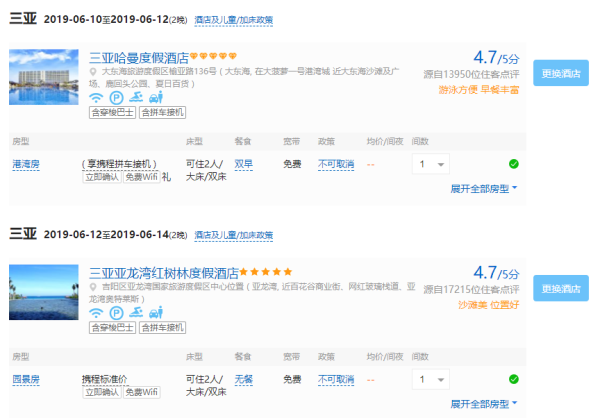Click 沙滩美 位置好 highlight text

(489, 305)
